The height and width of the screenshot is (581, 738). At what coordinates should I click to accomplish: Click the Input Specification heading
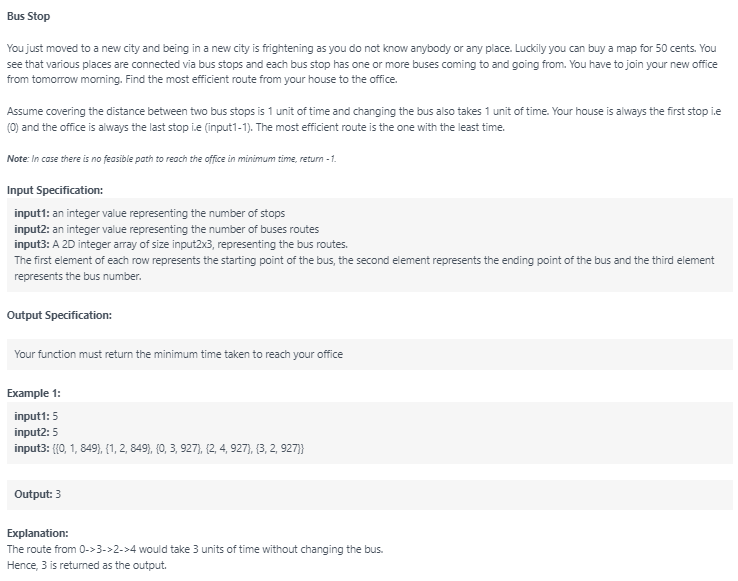[x=55, y=190]
